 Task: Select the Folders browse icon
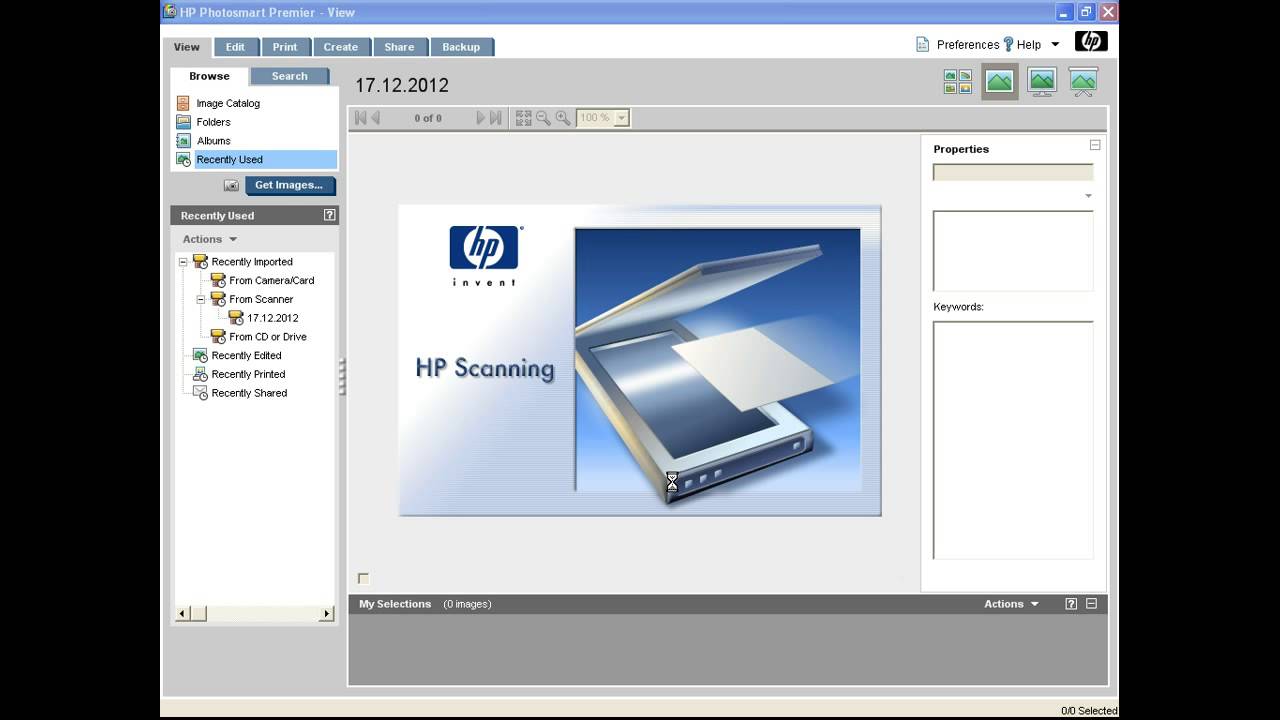[183, 122]
